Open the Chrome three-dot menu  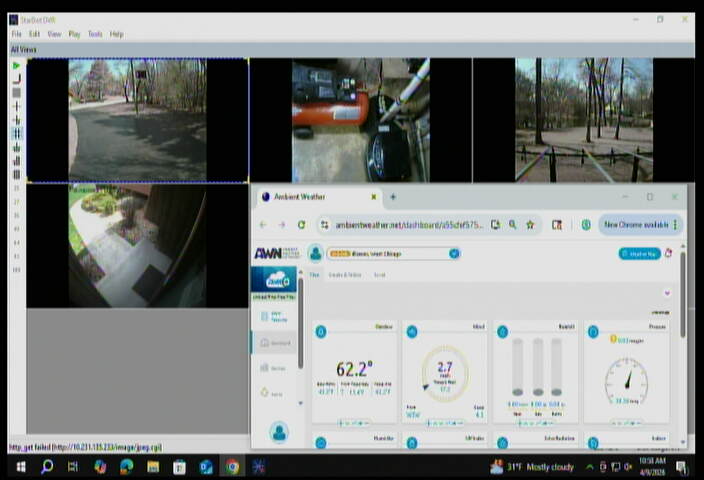point(675,225)
